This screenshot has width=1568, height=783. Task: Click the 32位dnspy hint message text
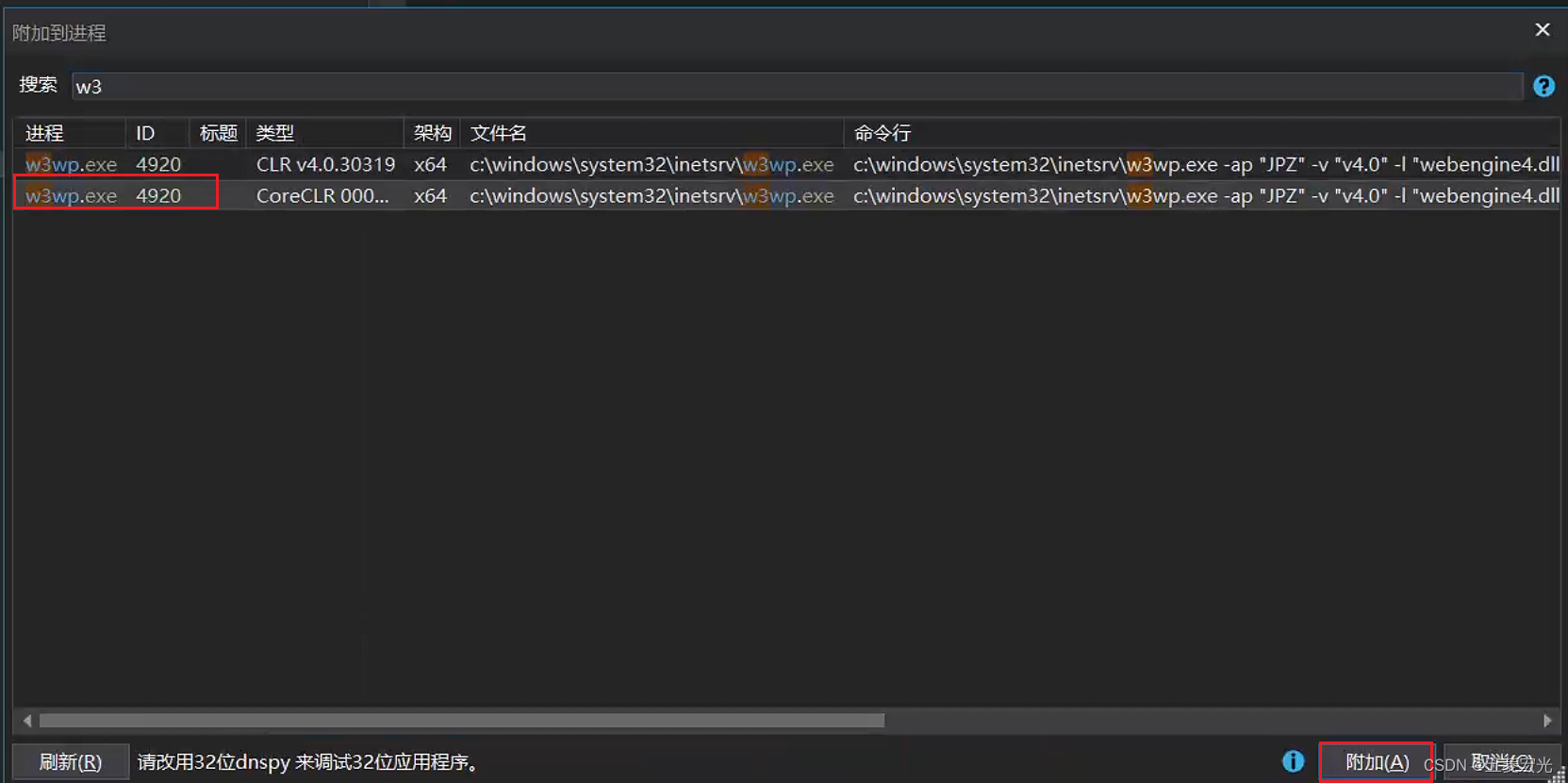307,762
